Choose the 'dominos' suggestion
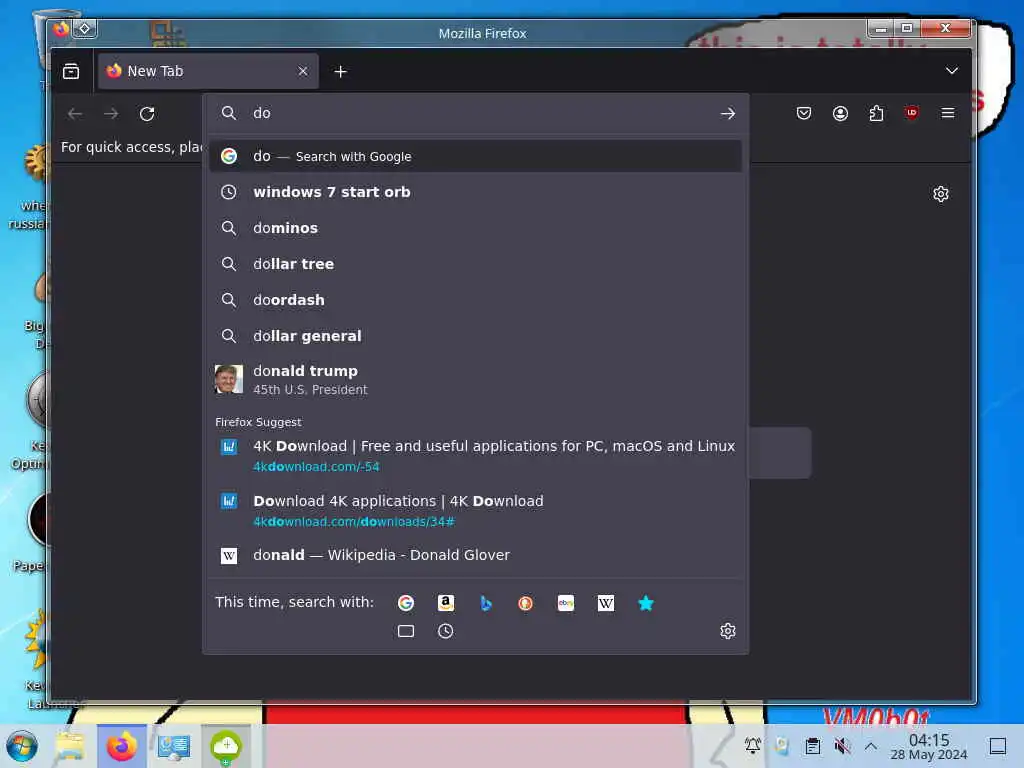Screen dimensions: 1024x768 coord(475,228)
